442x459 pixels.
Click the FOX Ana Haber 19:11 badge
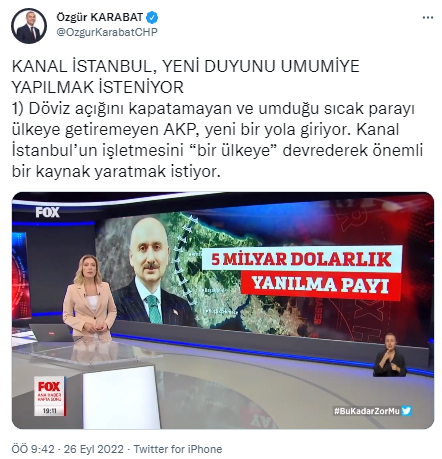(49, 396)
